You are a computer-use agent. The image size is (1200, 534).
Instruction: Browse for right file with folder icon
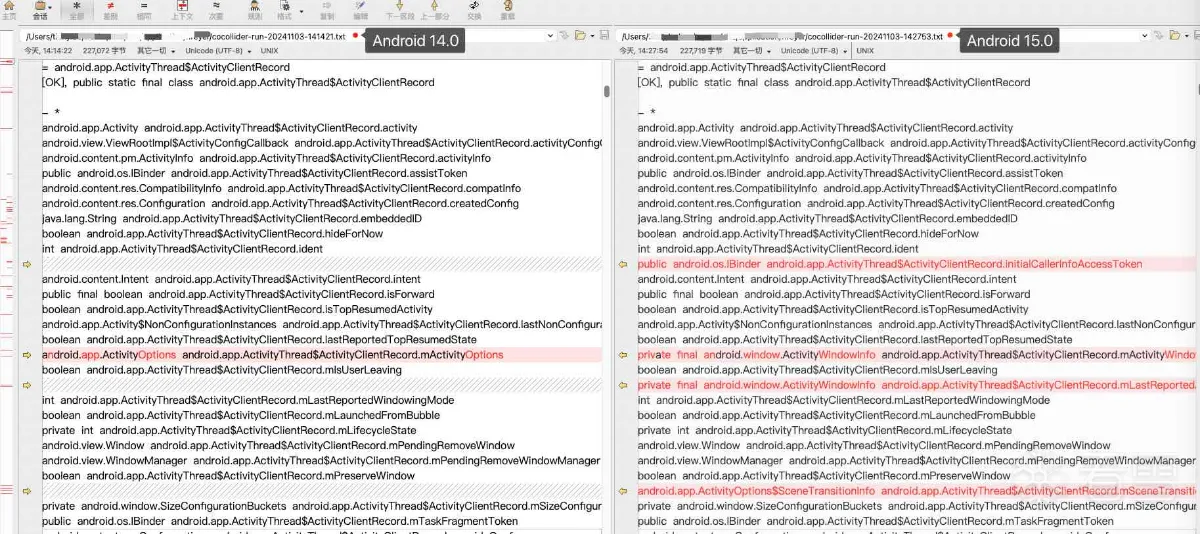tap(1176, 36)
